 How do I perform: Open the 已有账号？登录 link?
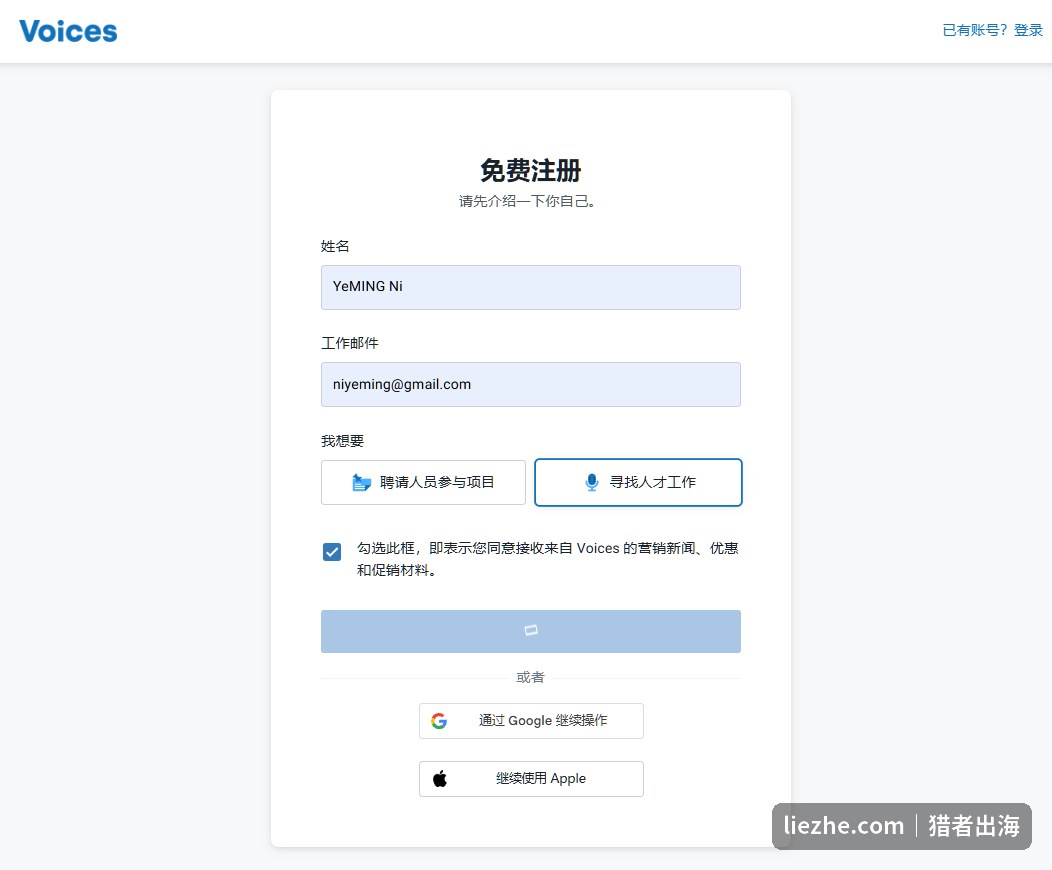992,30
